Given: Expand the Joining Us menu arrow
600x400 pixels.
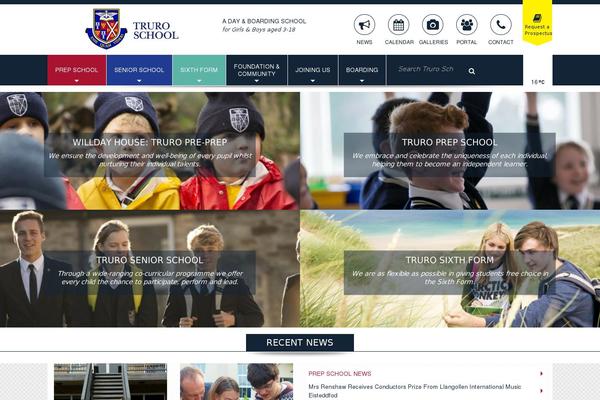Looking at the screenshot, I should [313, 81].
